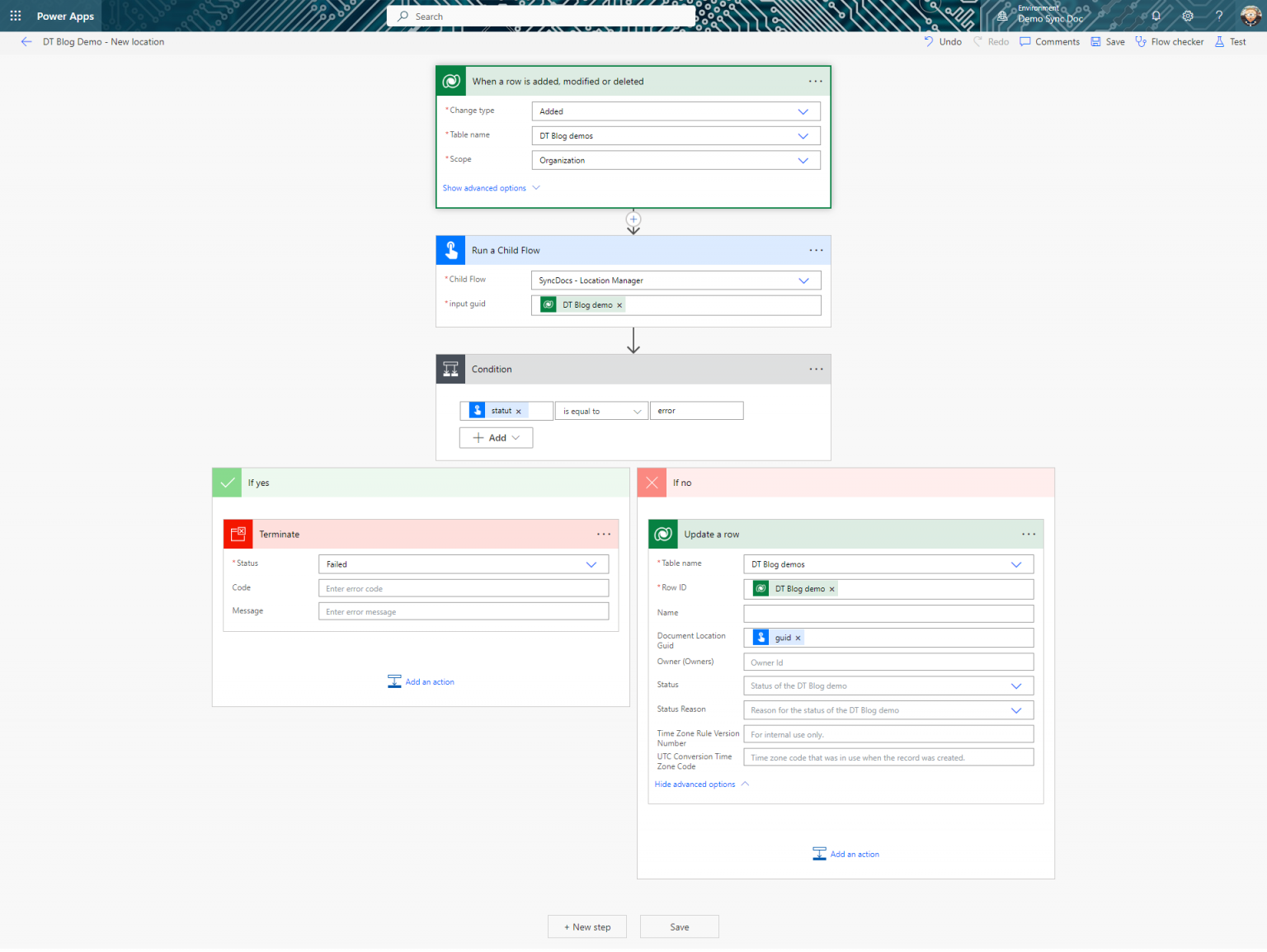Open the Scope dropdown set to Organization
Image resolution: width=1267 pixels, height=952 pixels.
click(x=802, y=160)
